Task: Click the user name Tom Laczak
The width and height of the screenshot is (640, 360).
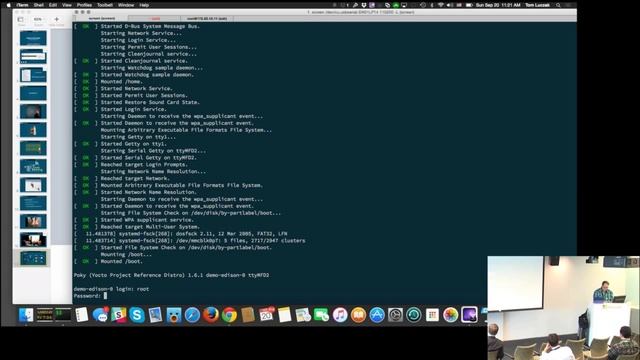Action: point(538,5)
